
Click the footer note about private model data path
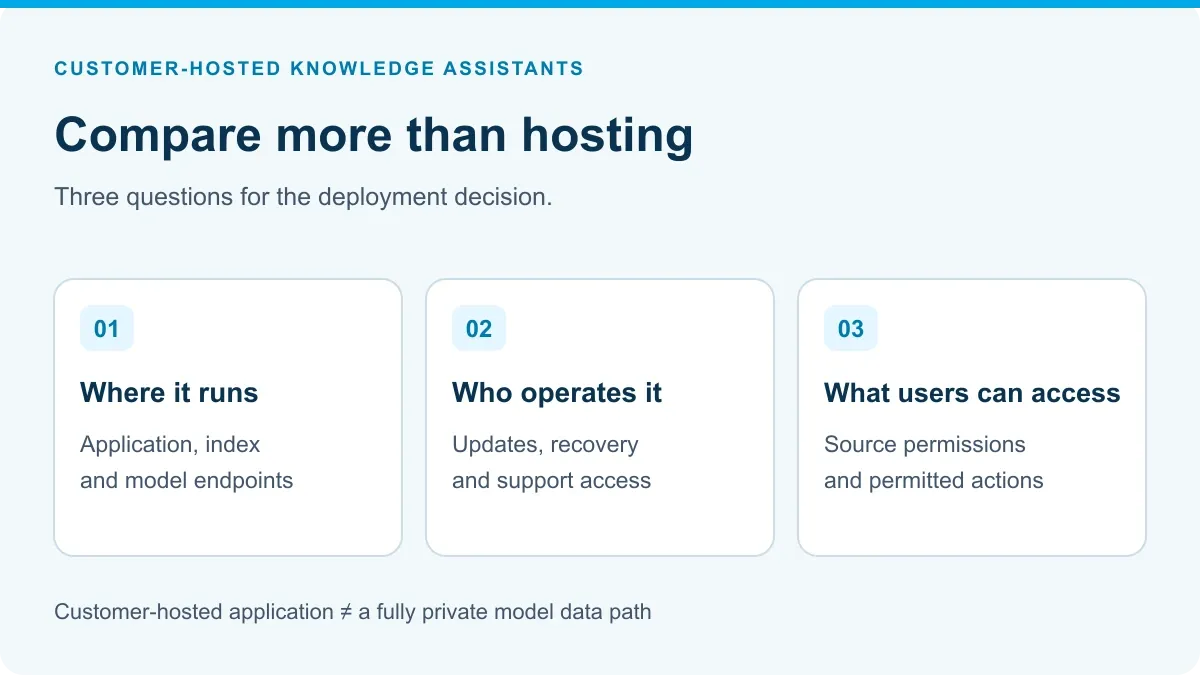pos(353,611)
